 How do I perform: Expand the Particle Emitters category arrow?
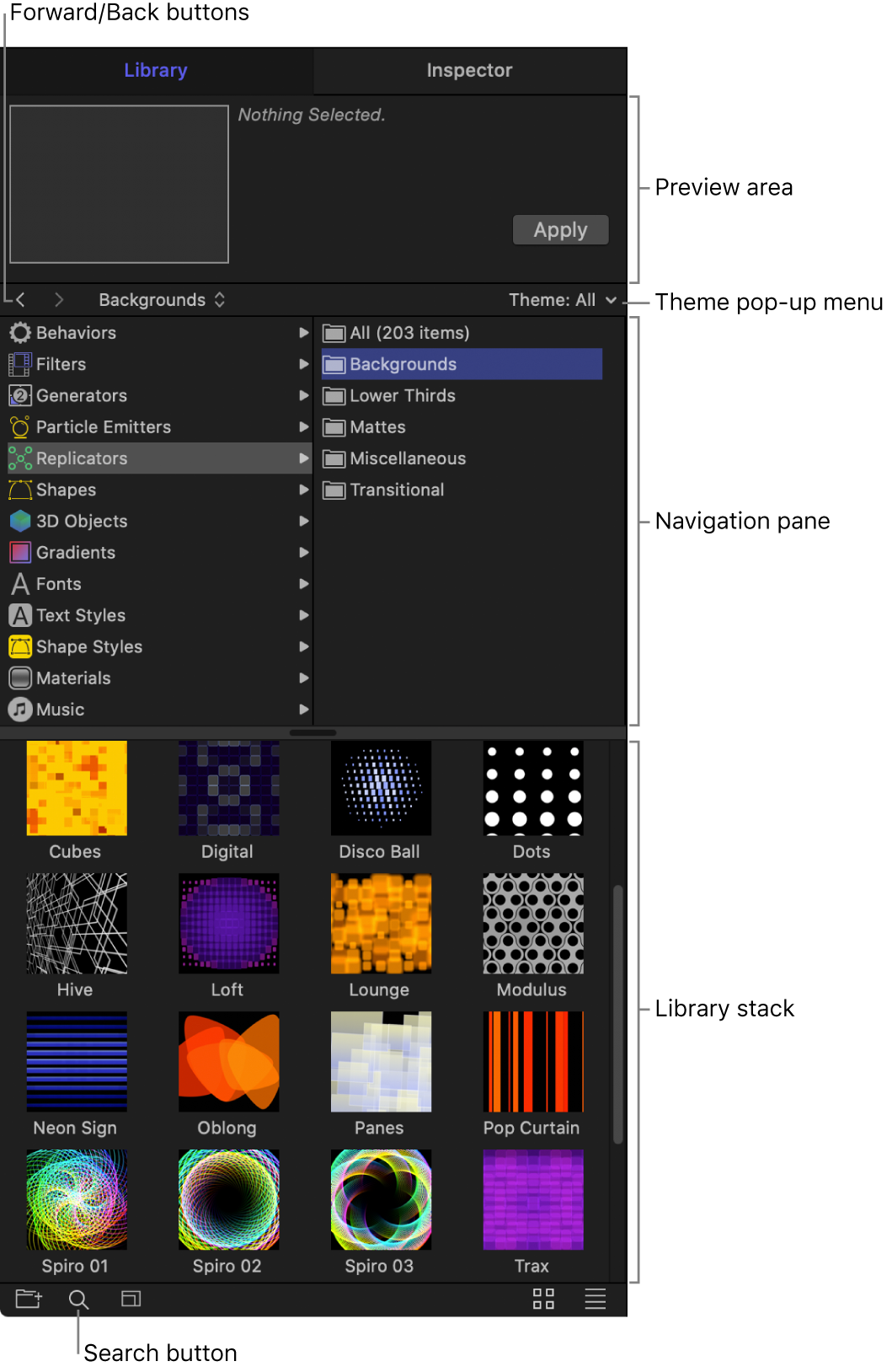(304, 426)
